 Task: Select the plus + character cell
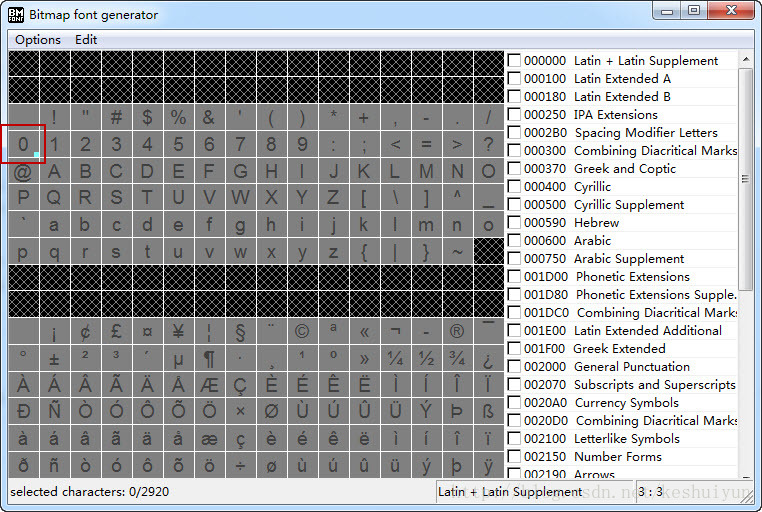pos(364,118)
